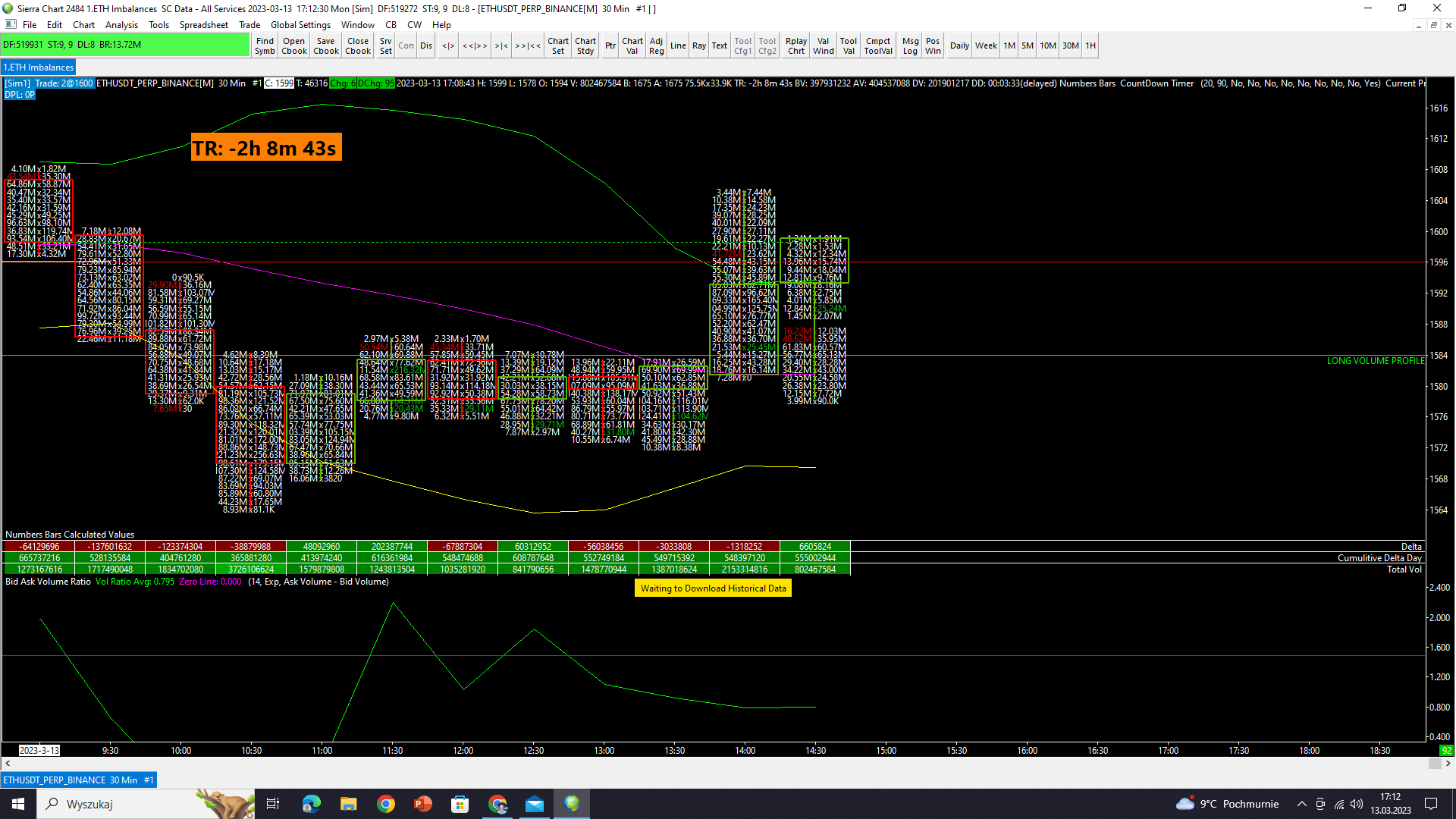Select the ETHUSDT_PERP_BINANCE 30 Min chart tab
The height and width of the screenshot is (819, 1456).
click(x=78, y=780)
